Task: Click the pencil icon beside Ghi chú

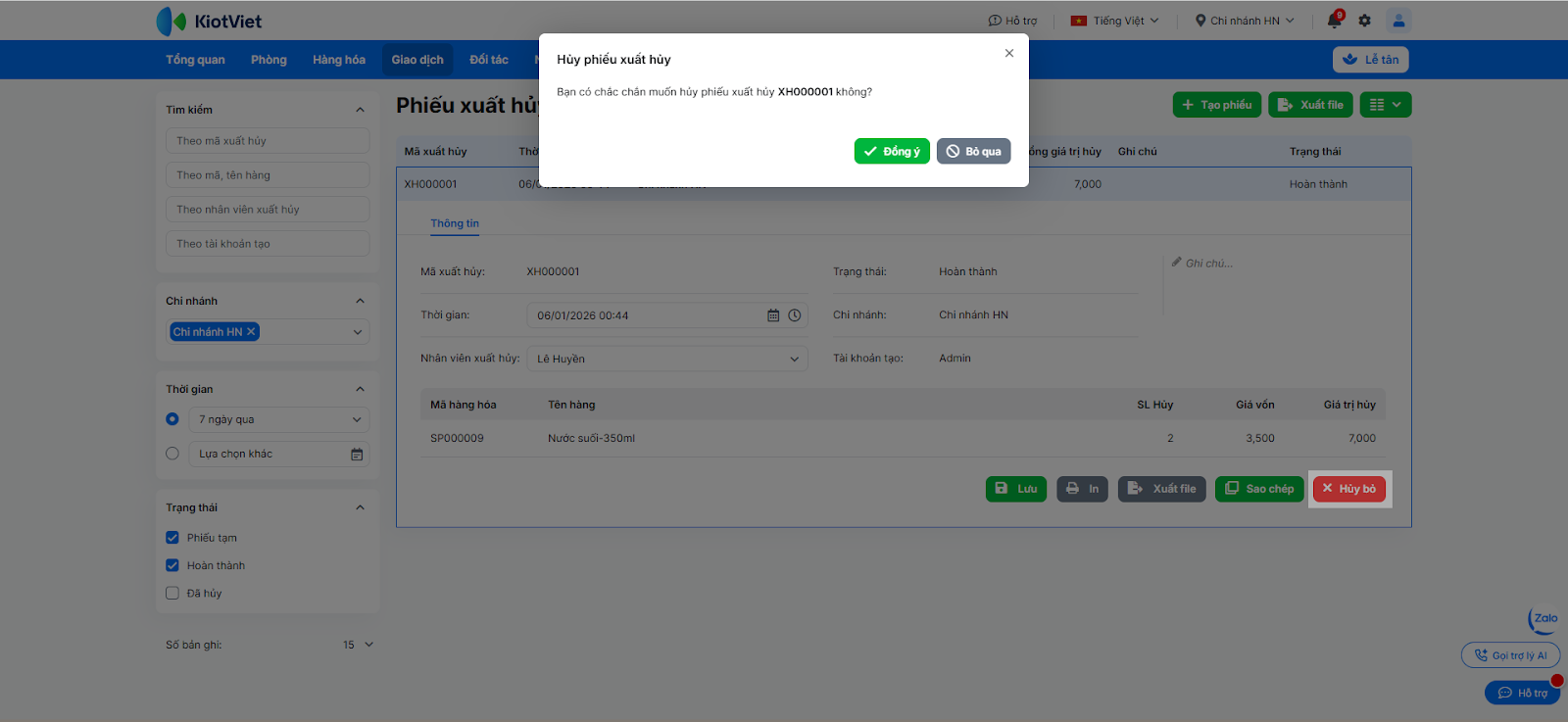Action: 1176,262
